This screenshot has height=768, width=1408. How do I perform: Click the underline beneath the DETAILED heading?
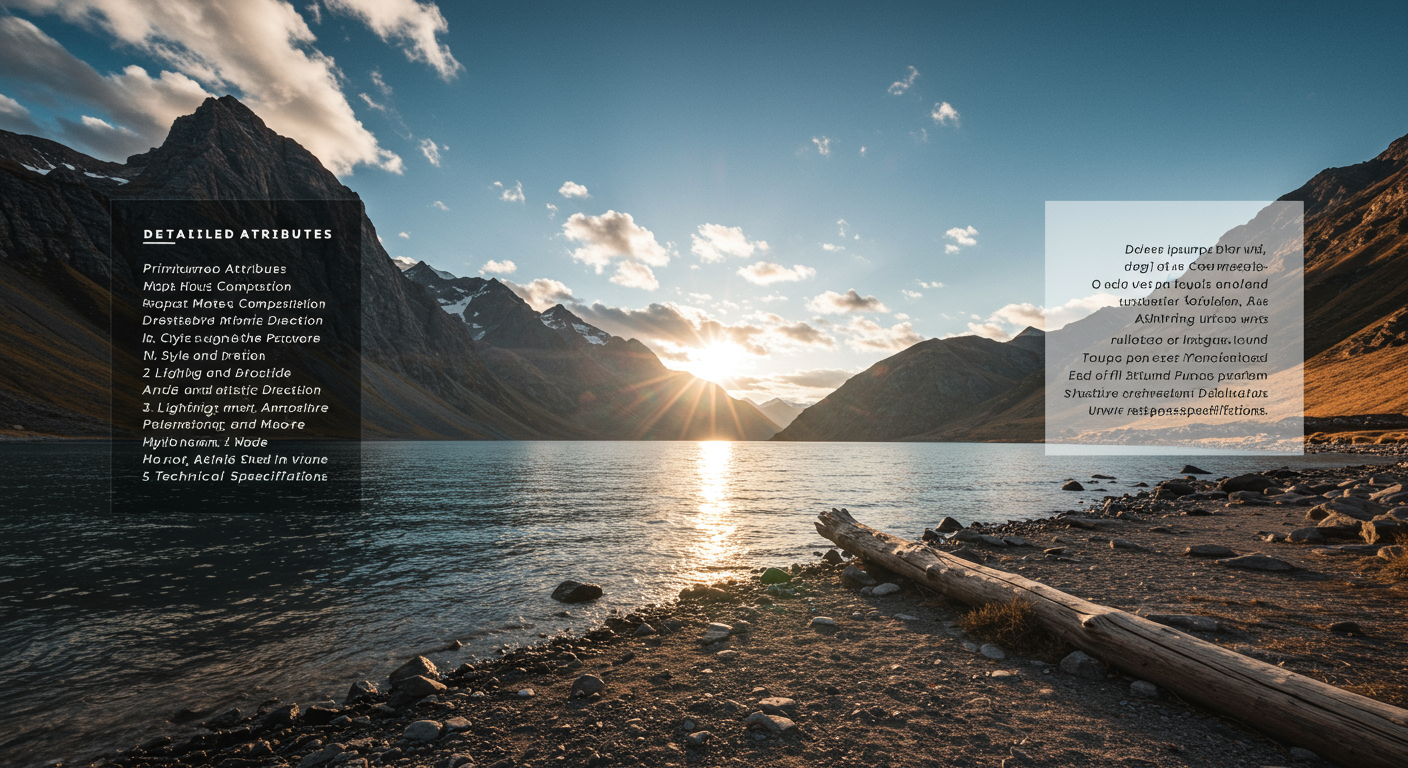point(158,244)
